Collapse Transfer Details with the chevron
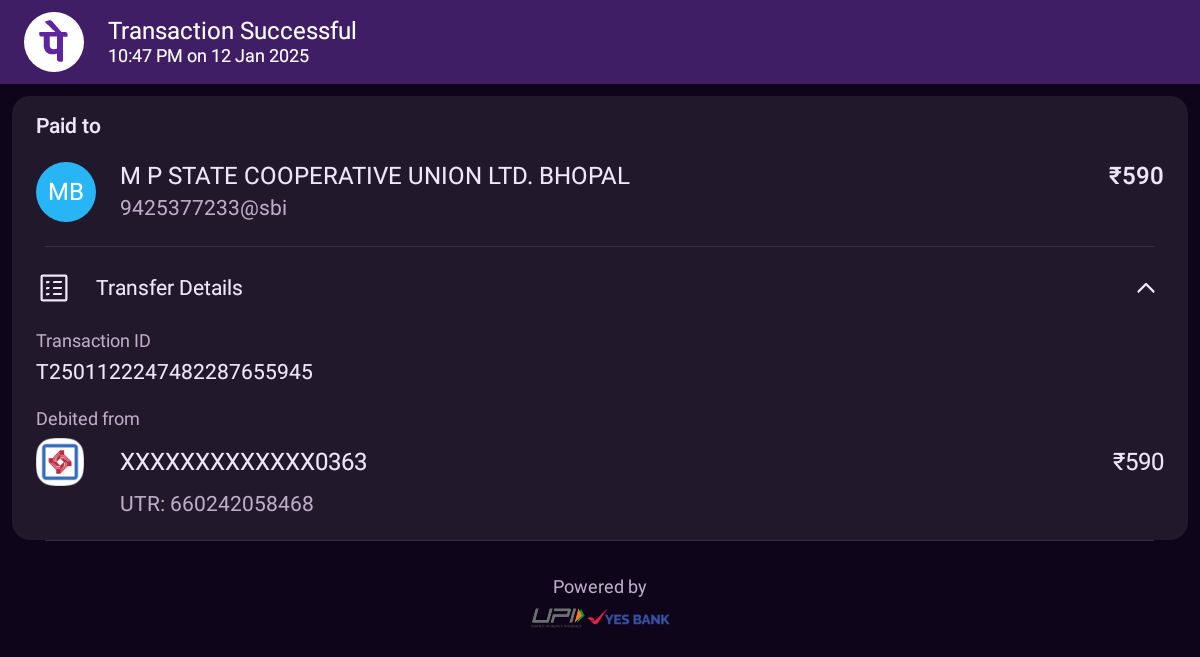 coord(1146,288)
